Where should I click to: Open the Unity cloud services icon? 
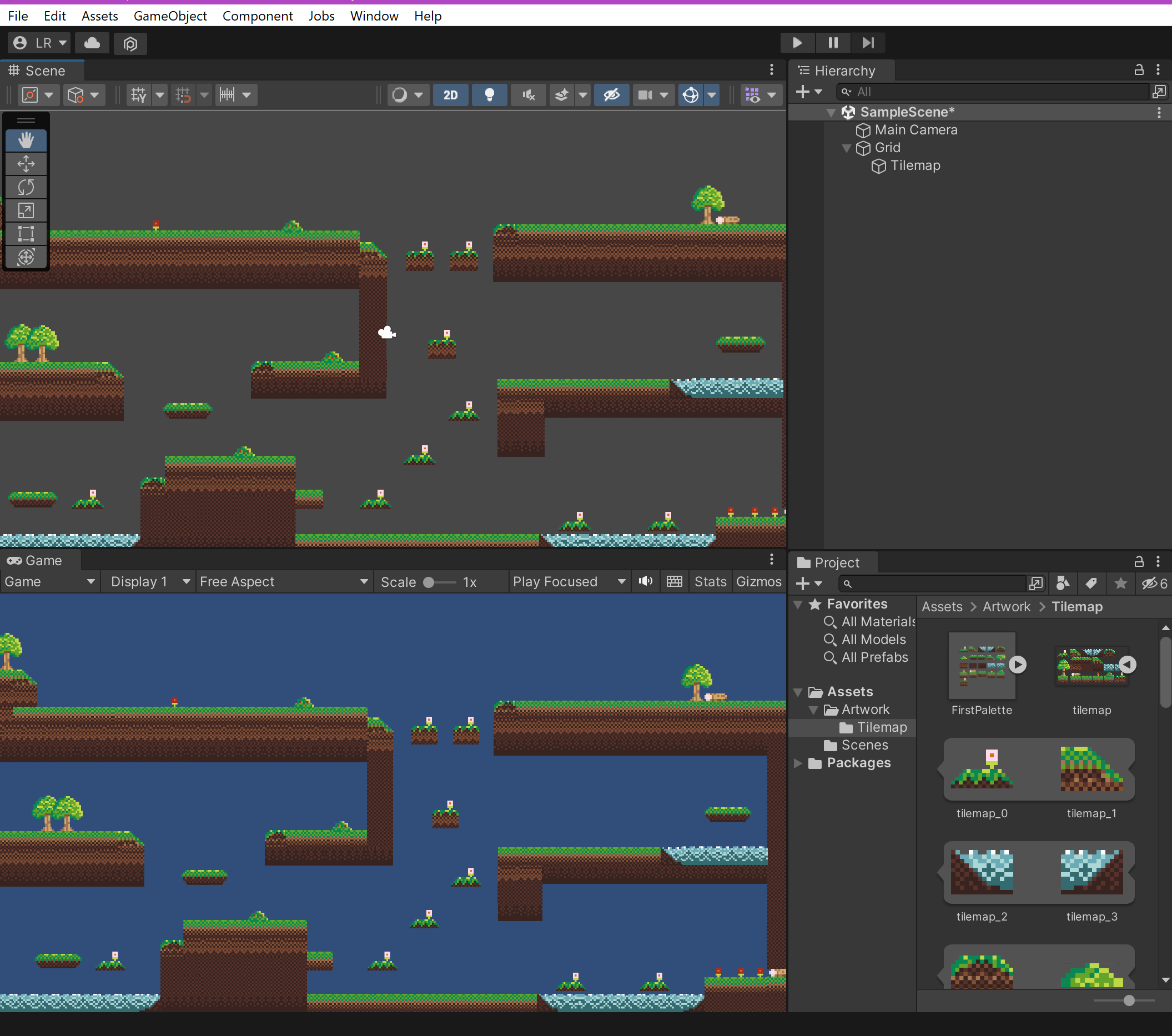point(92,43)
